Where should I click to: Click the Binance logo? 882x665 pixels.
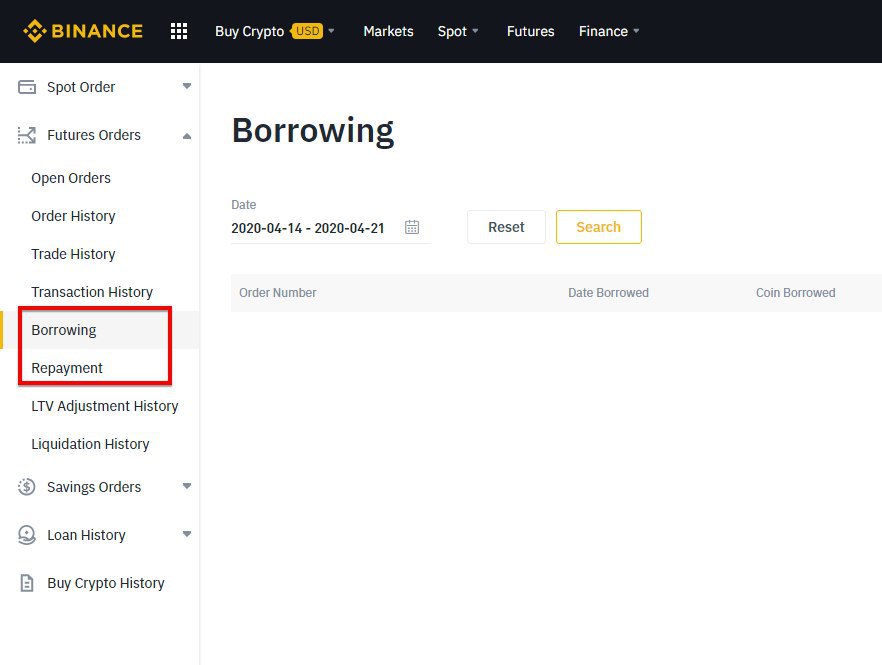tap(83, 31)
